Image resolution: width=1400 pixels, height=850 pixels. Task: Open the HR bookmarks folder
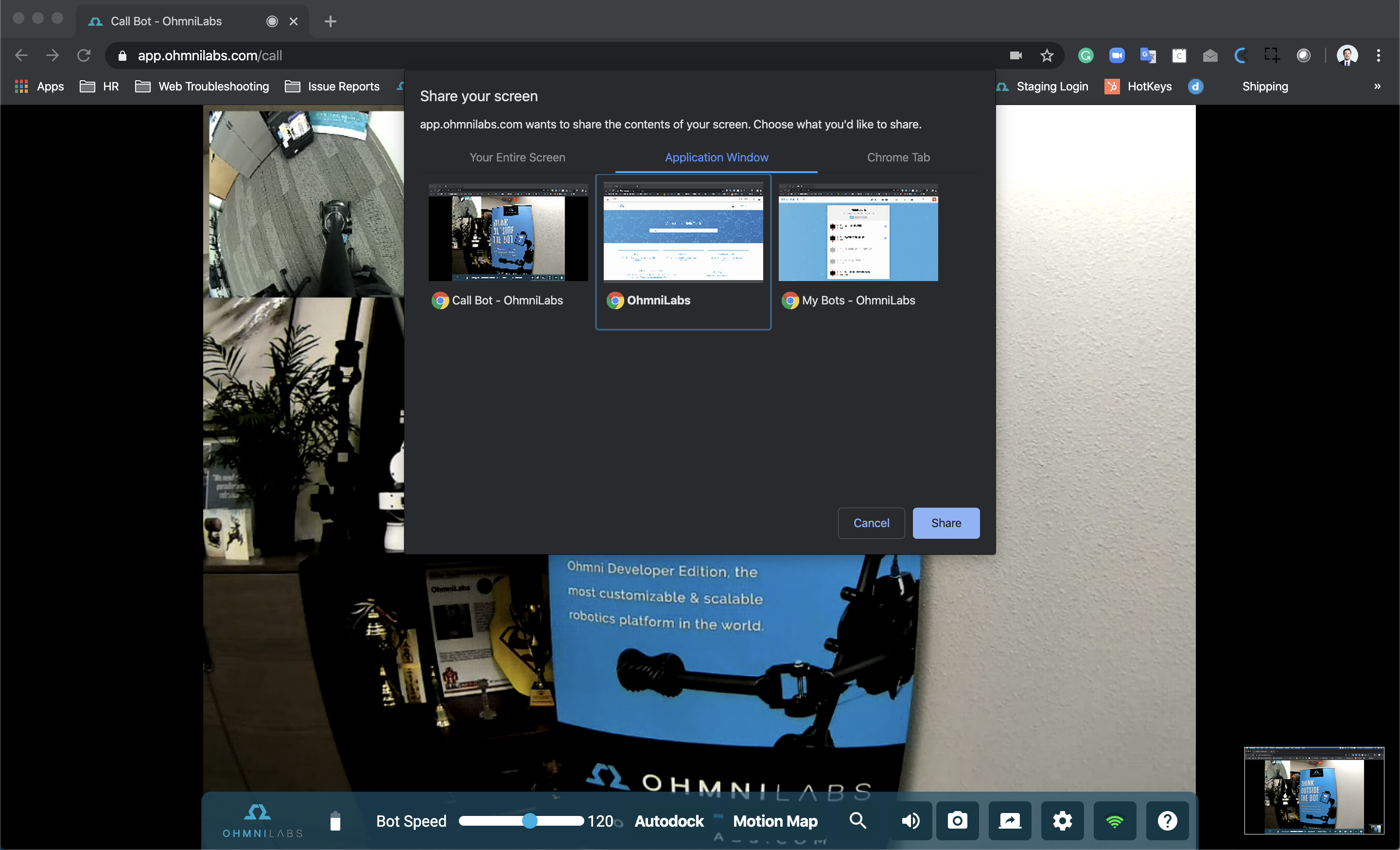[x=100, y=87]
